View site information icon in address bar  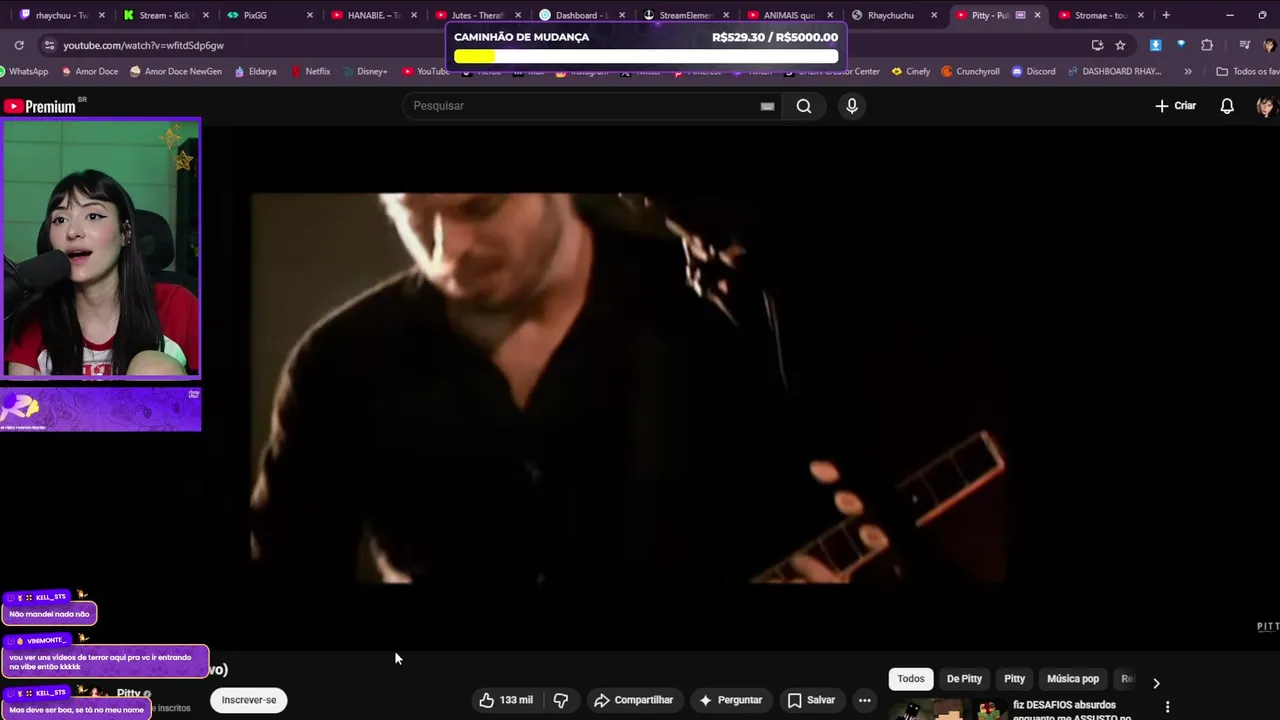(49, 45)
